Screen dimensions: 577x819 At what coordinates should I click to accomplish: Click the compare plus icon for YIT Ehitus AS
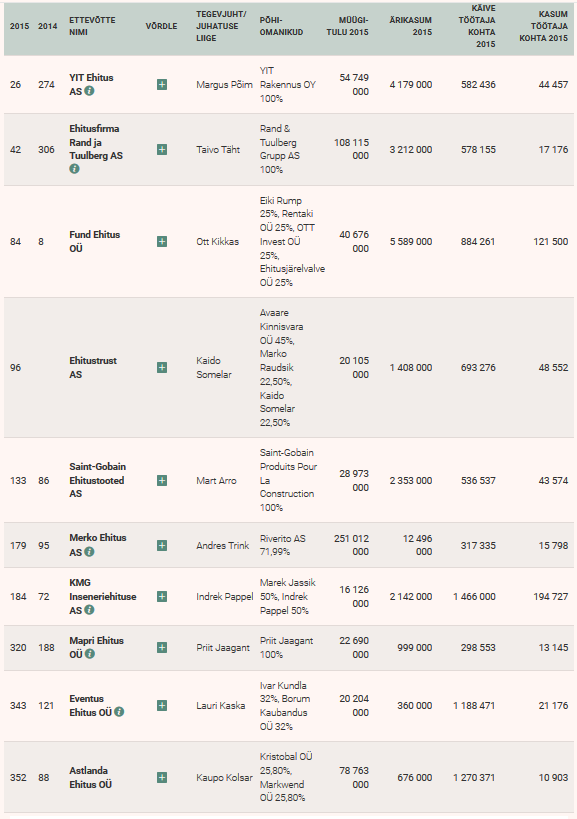point(162,85)
